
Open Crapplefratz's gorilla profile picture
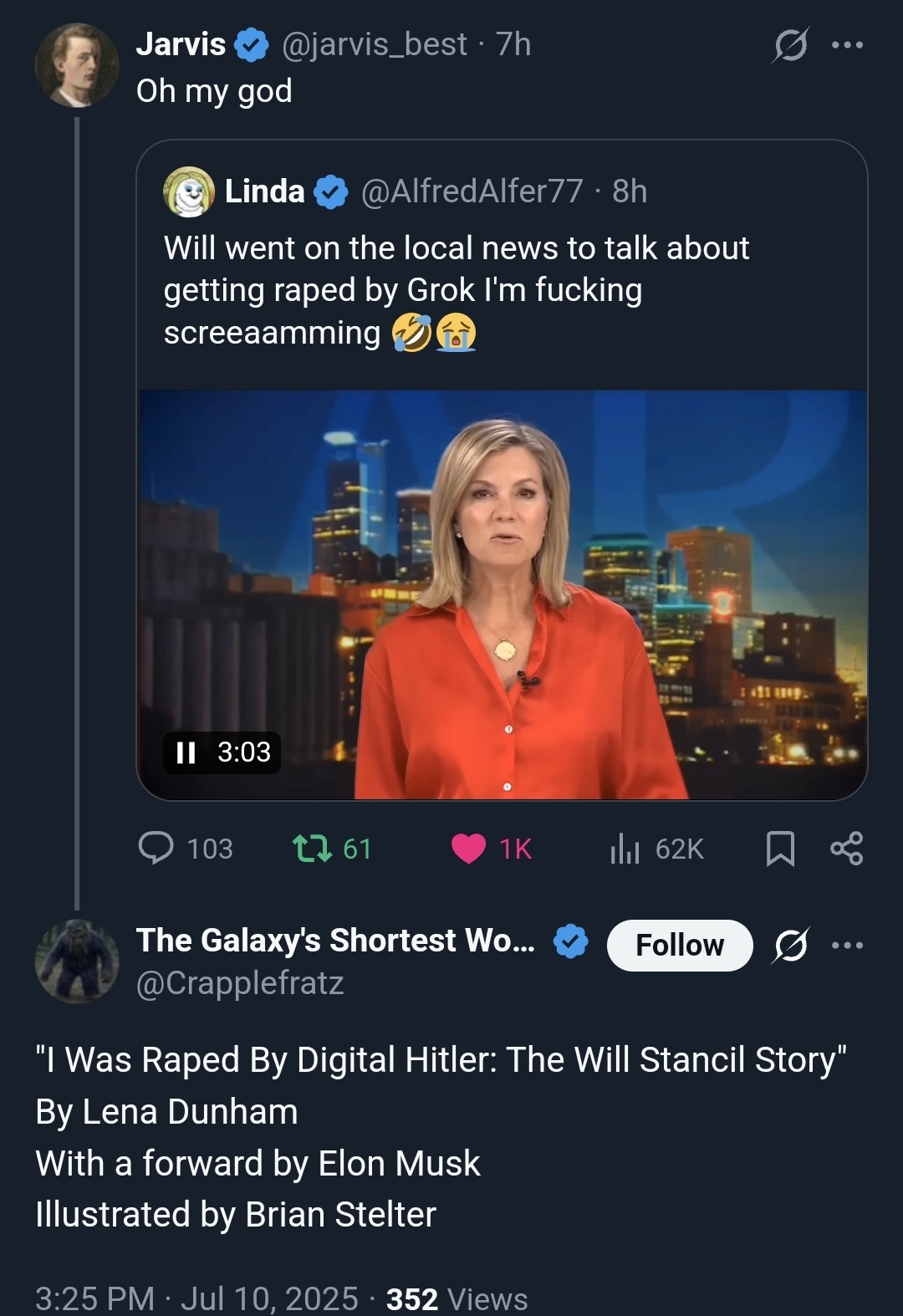click(x=77, y=961)
